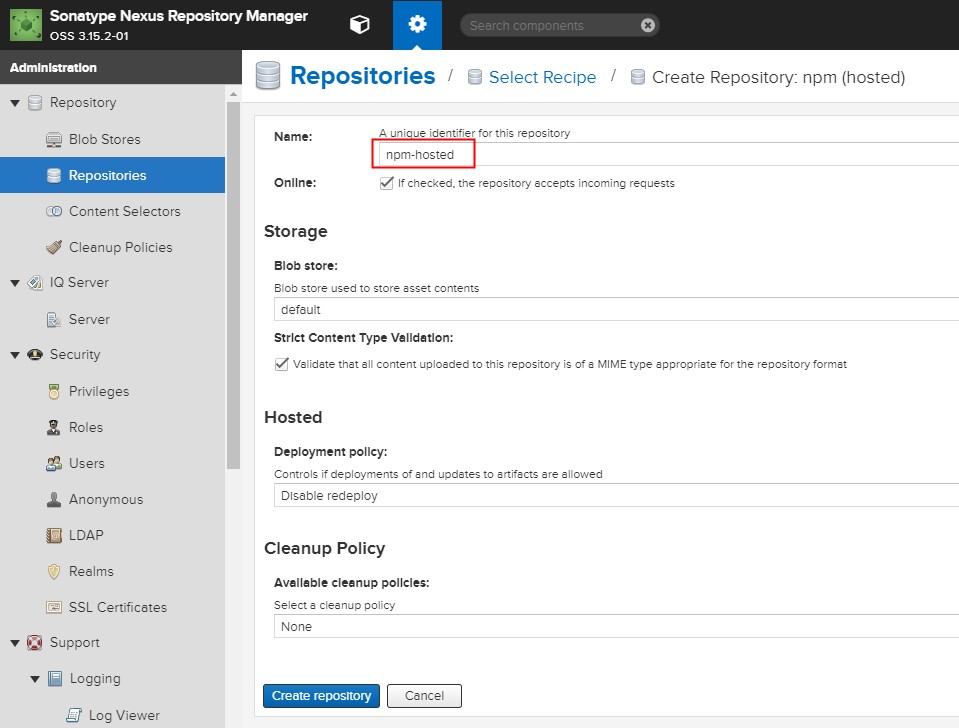Image resolution: width=959 pixels, height=728 pixels.
Task: Click the Privileges medal icon
Action: [54, 391]
